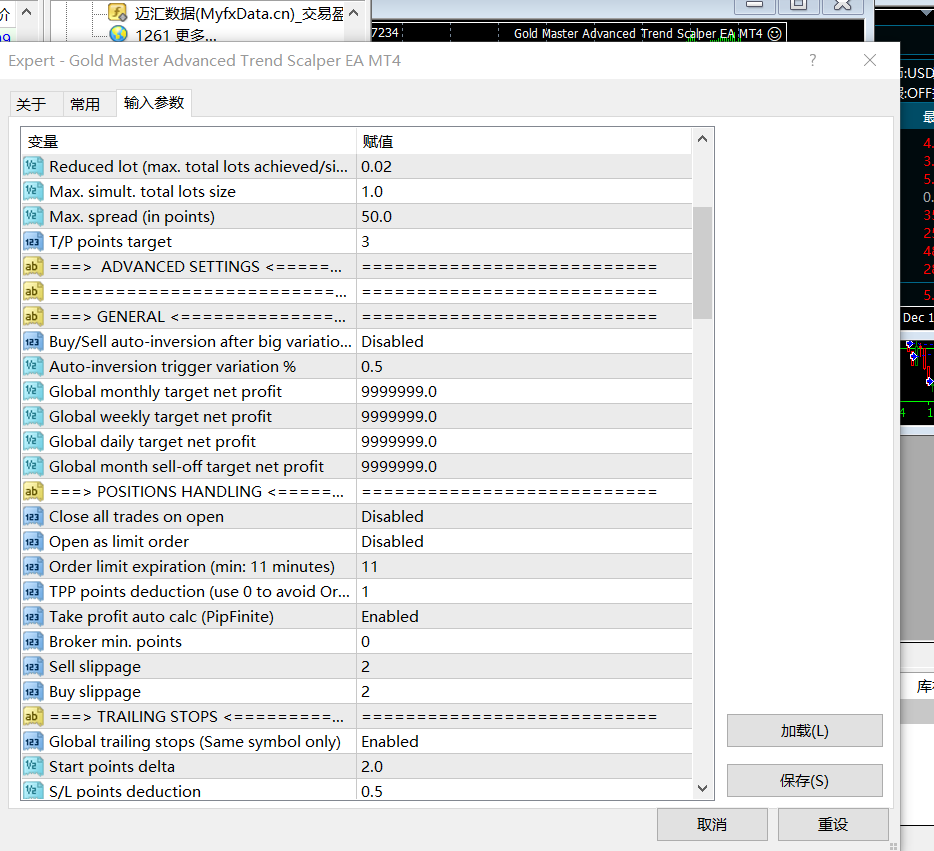
Task: Click the help question mark in title bar
Action: [812, 61]
